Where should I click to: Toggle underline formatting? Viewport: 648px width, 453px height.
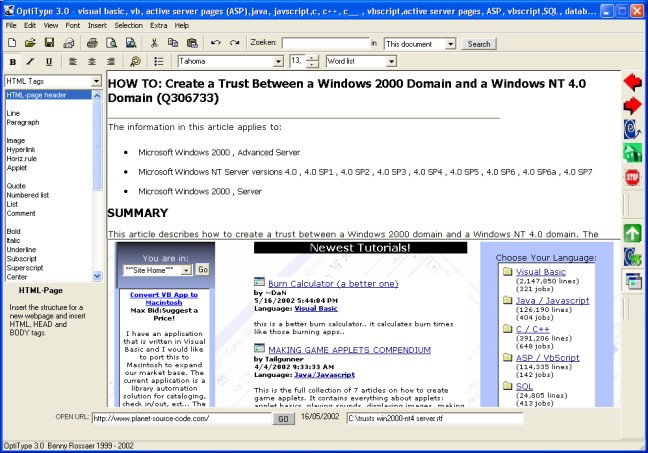coord(49,62)
